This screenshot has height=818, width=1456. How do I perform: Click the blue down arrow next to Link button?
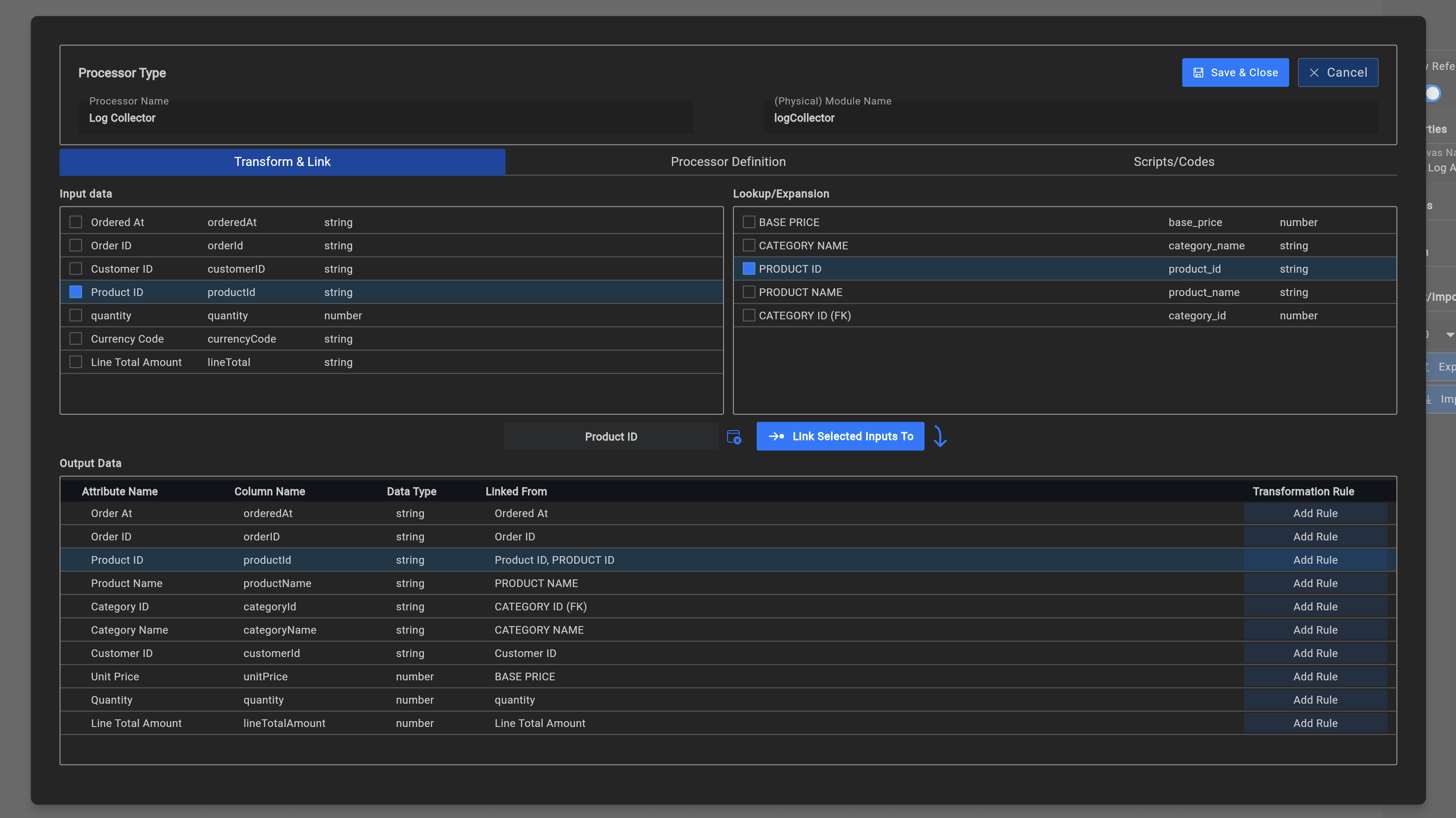point(939,437)
